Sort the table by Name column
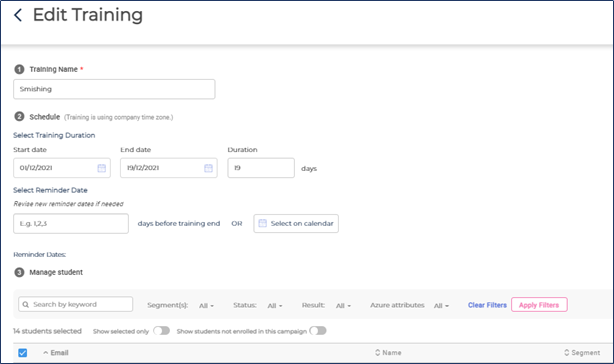This screenshot has height=364, width=614. pos(388,353)
